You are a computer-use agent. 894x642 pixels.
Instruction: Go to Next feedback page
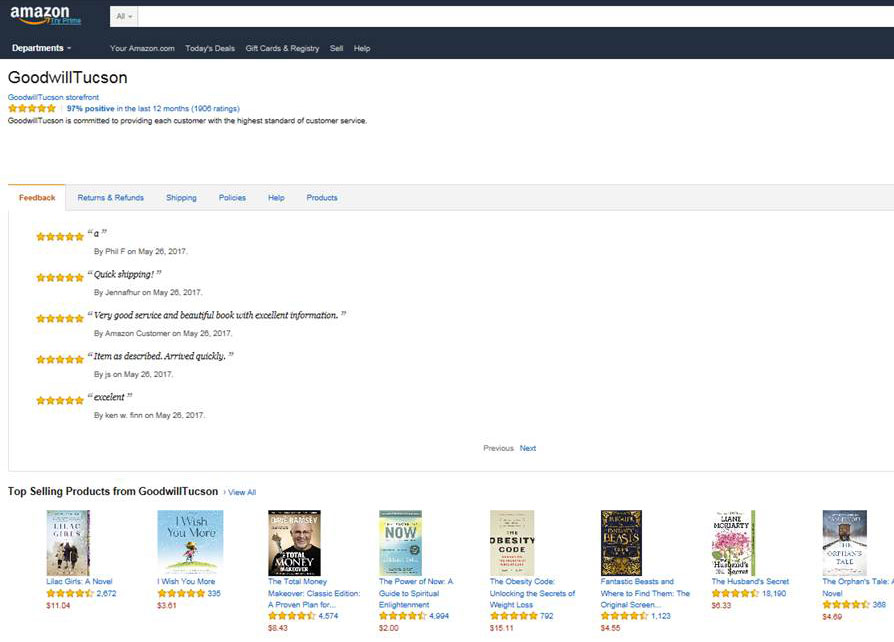(528, 448)
